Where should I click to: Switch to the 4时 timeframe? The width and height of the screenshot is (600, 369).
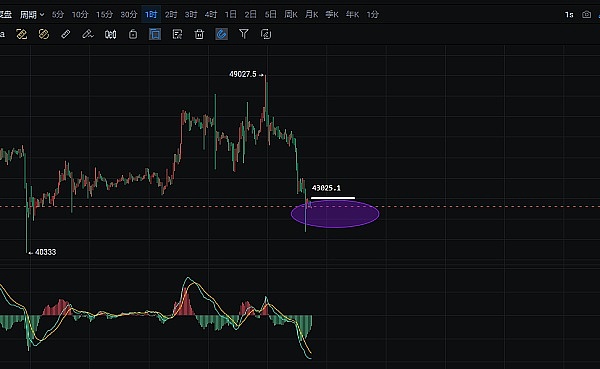pos(211,15)
